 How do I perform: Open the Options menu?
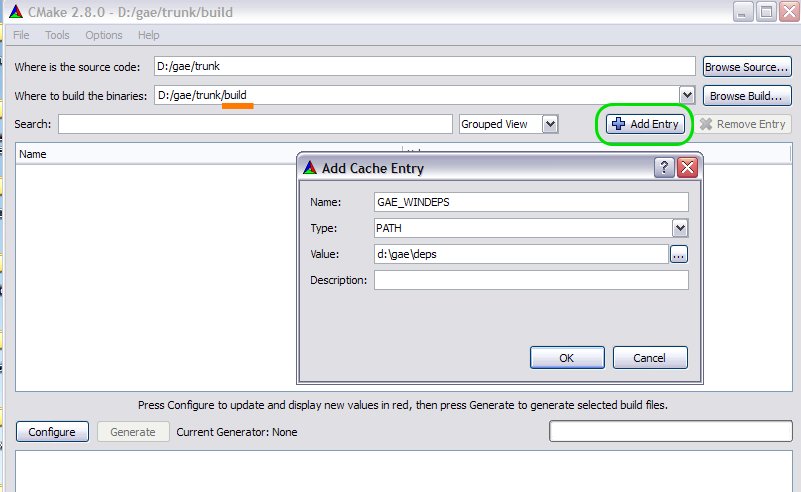pyautogui.click(x=104, y=35)
